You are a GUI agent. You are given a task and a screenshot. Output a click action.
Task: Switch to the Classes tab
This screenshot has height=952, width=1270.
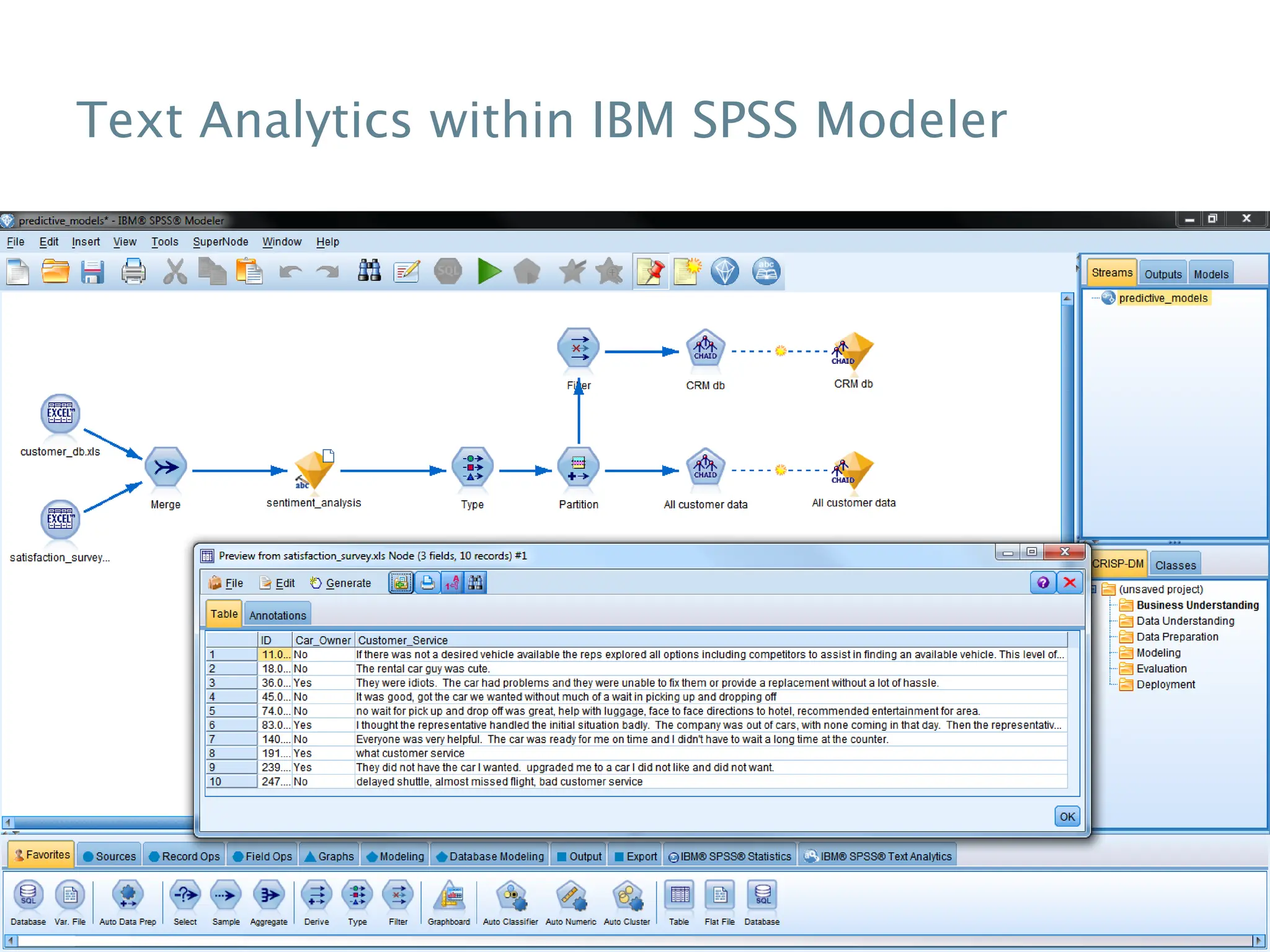click(x=1175, y=565)
